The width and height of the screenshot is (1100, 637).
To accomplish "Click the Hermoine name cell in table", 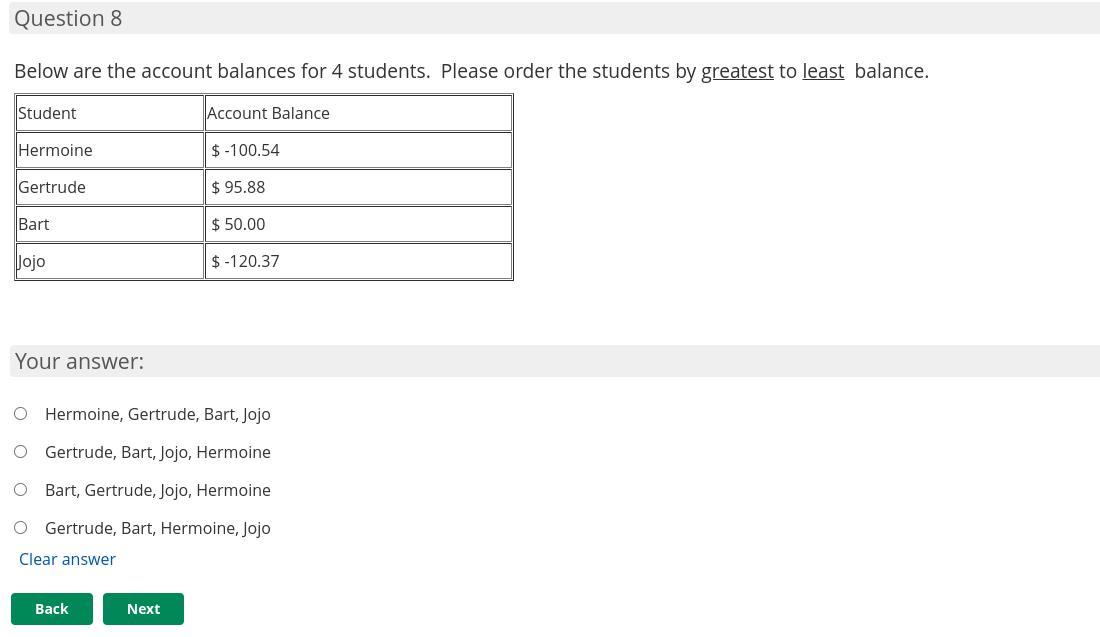I will click(x=110, y=150).
